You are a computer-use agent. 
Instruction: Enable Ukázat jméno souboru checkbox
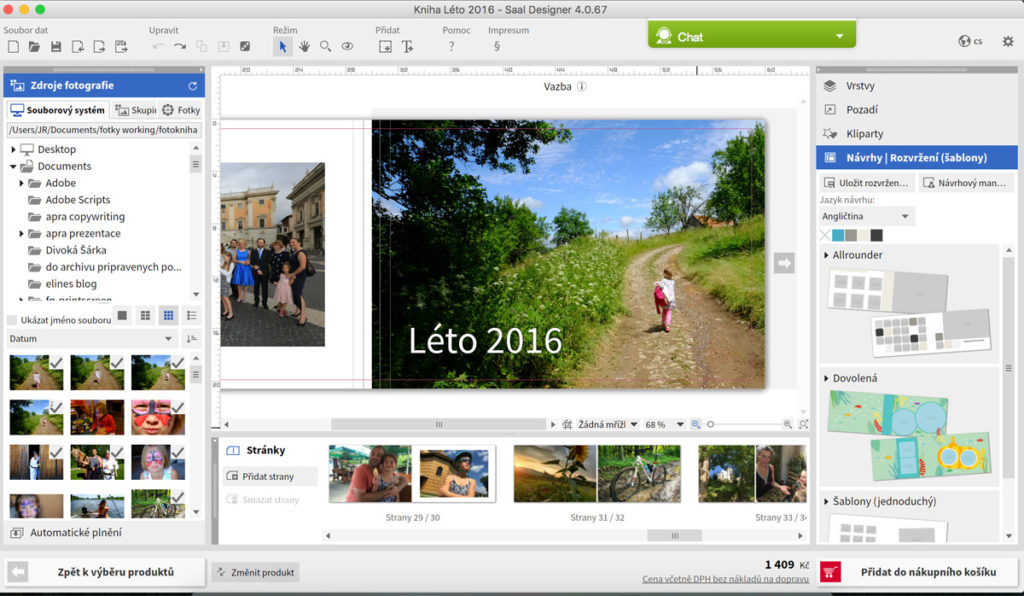click(x=12, y=320)
